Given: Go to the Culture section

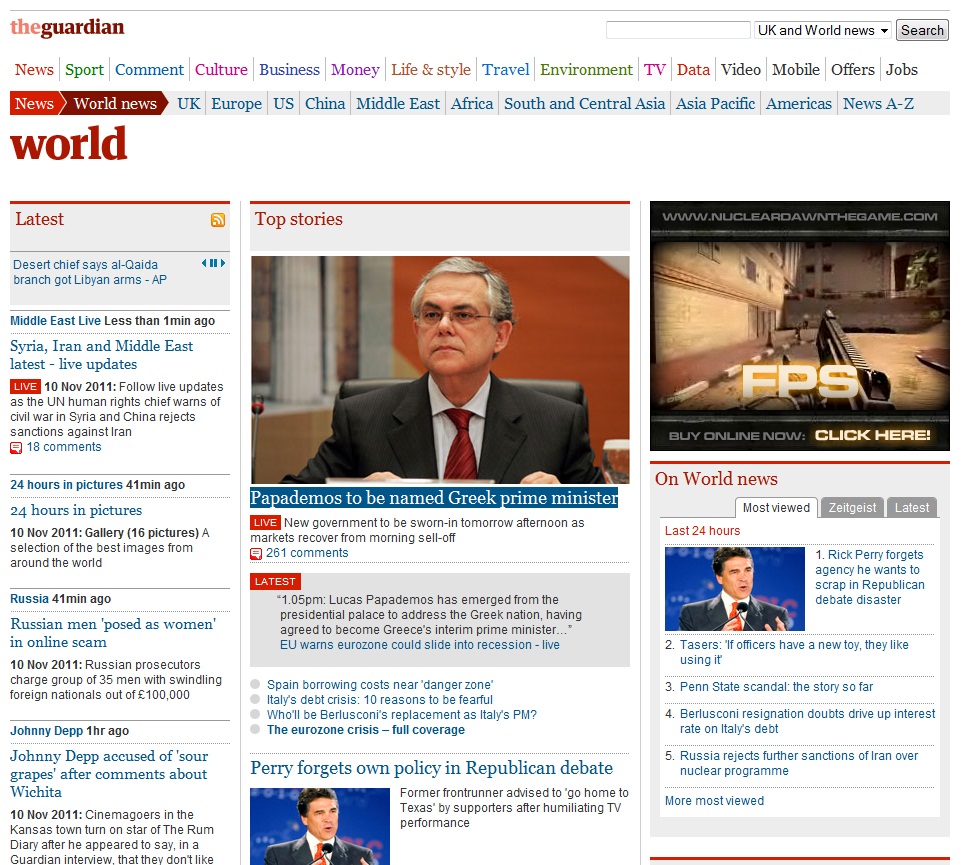Looking at the screenshot, I should (x=221, y=70).
